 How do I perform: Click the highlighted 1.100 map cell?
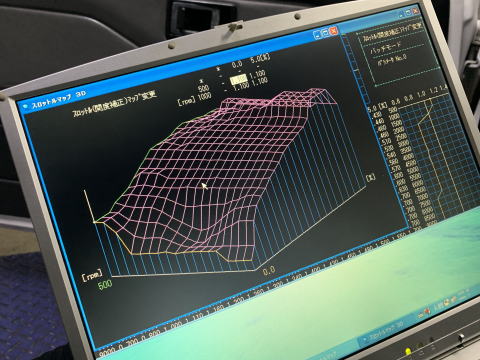pyautogui.click(x=239, y=79)
